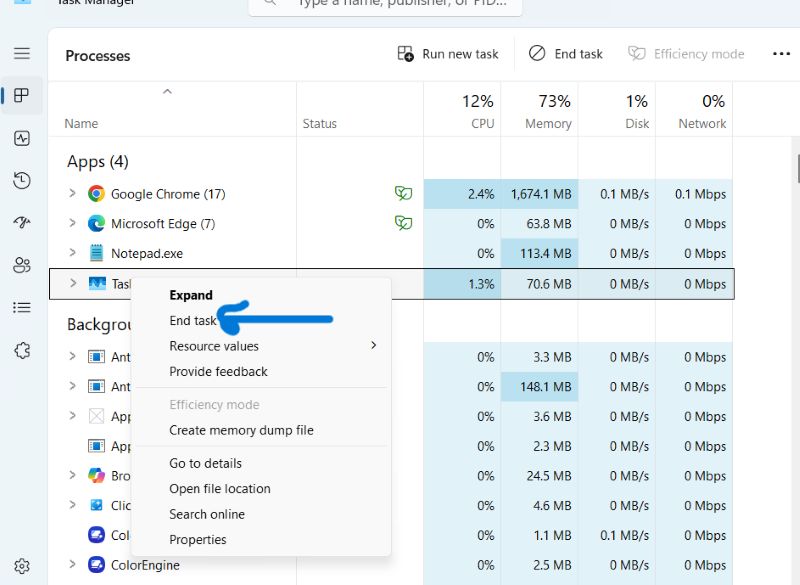The image size is (800, 585).
Task: Open Resource values submenu arrow
Action: [x=373, y=345]
